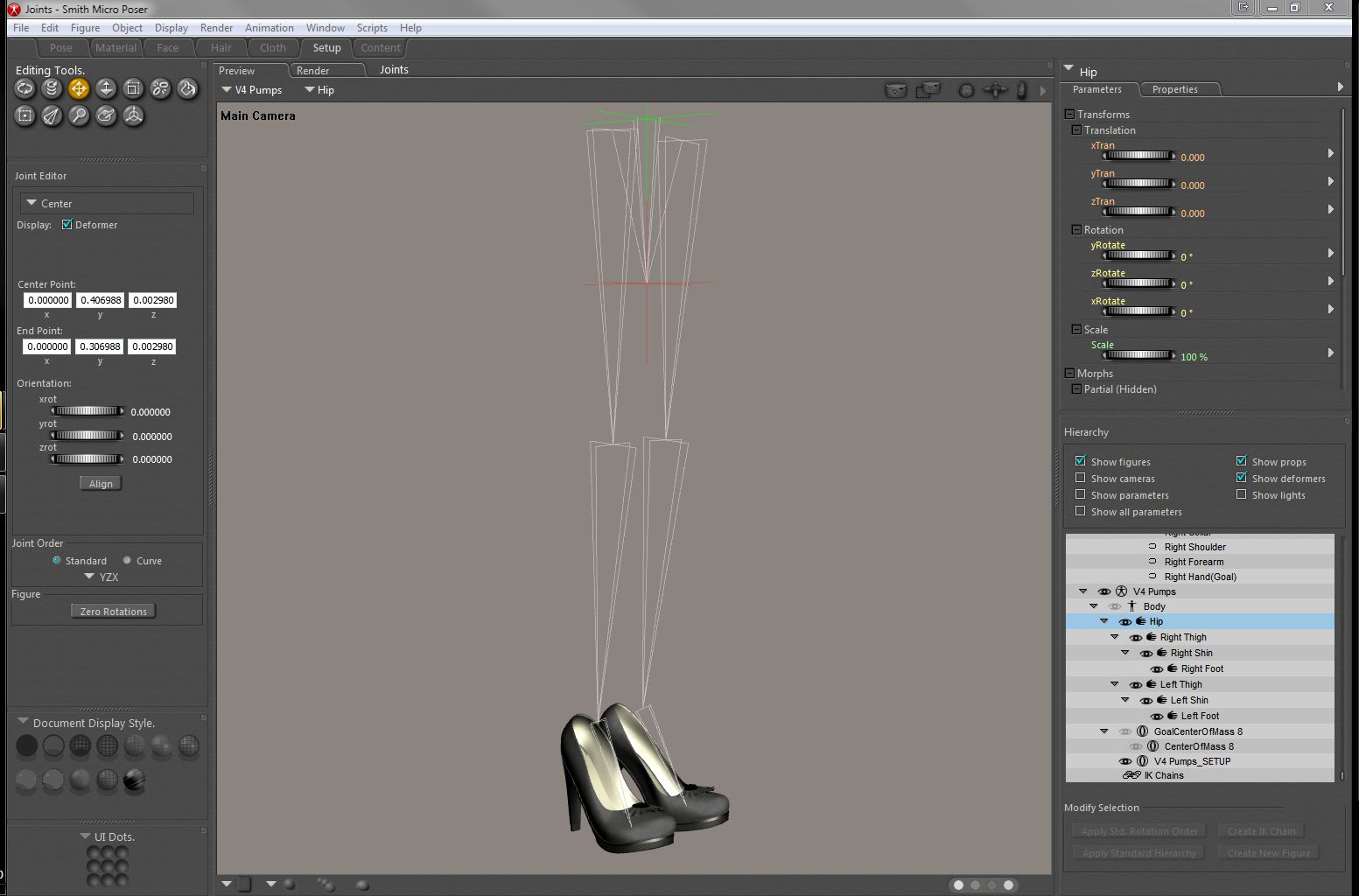Enable Show lights checkbox

click(x=1241, y=494)
